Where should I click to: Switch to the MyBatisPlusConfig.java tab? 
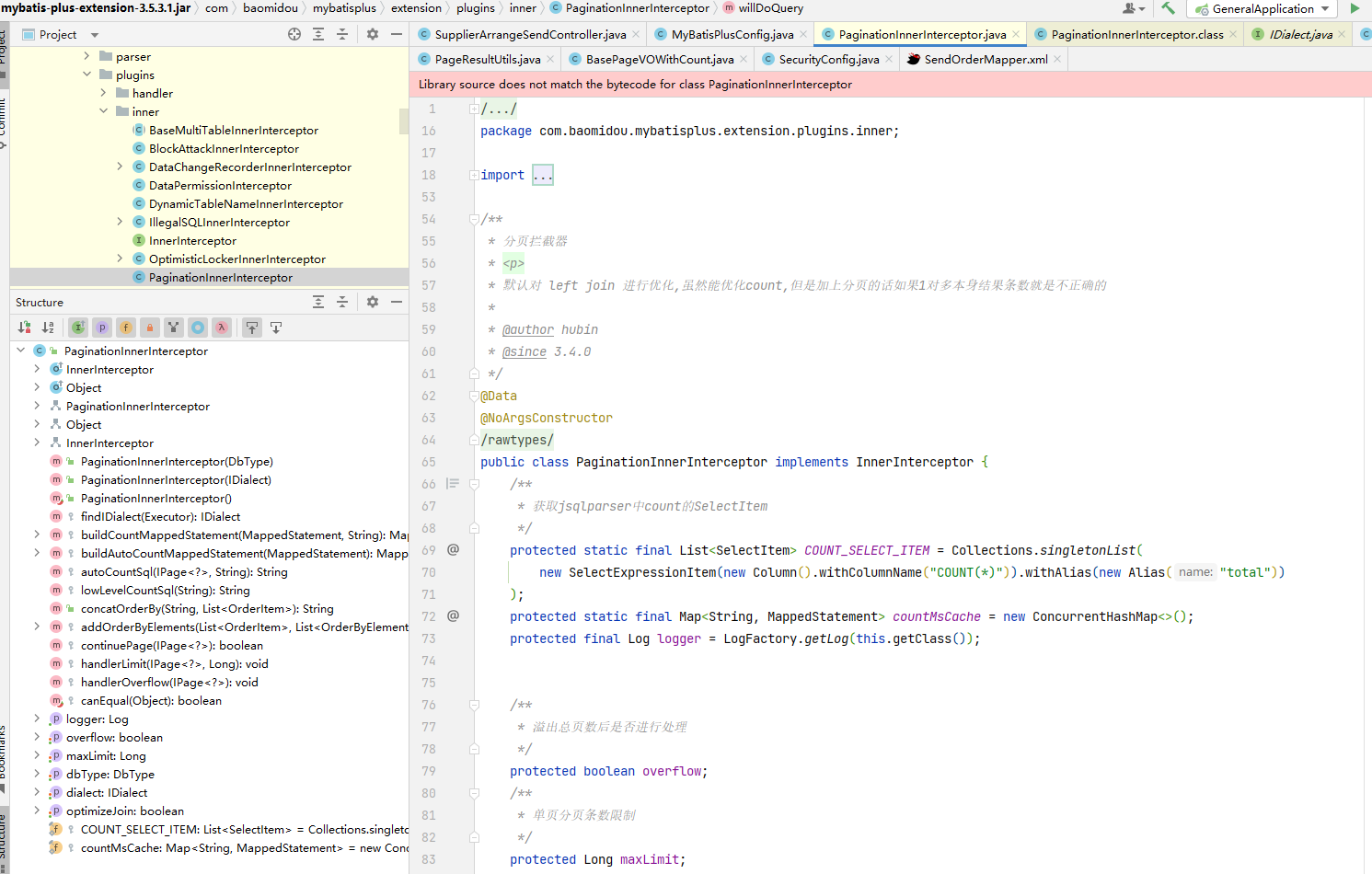tap(732, 34)
